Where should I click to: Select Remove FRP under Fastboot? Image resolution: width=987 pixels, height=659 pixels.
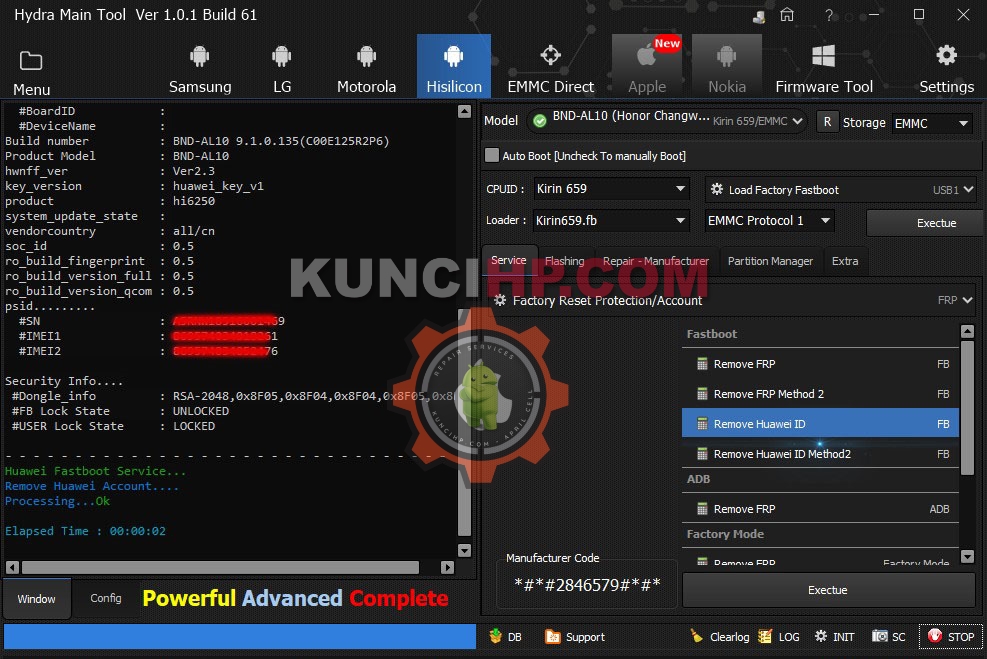pos(820,364)
